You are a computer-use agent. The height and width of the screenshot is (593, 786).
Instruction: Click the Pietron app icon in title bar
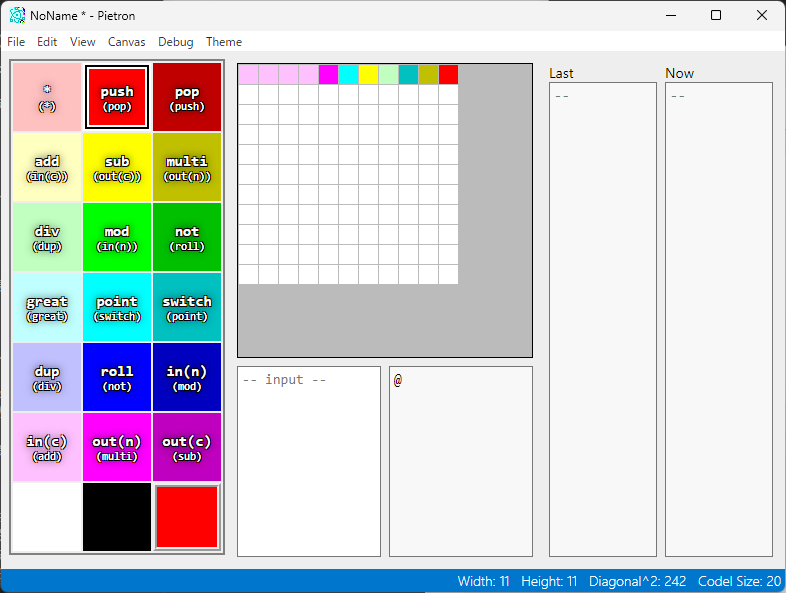[x=17, y=15]
